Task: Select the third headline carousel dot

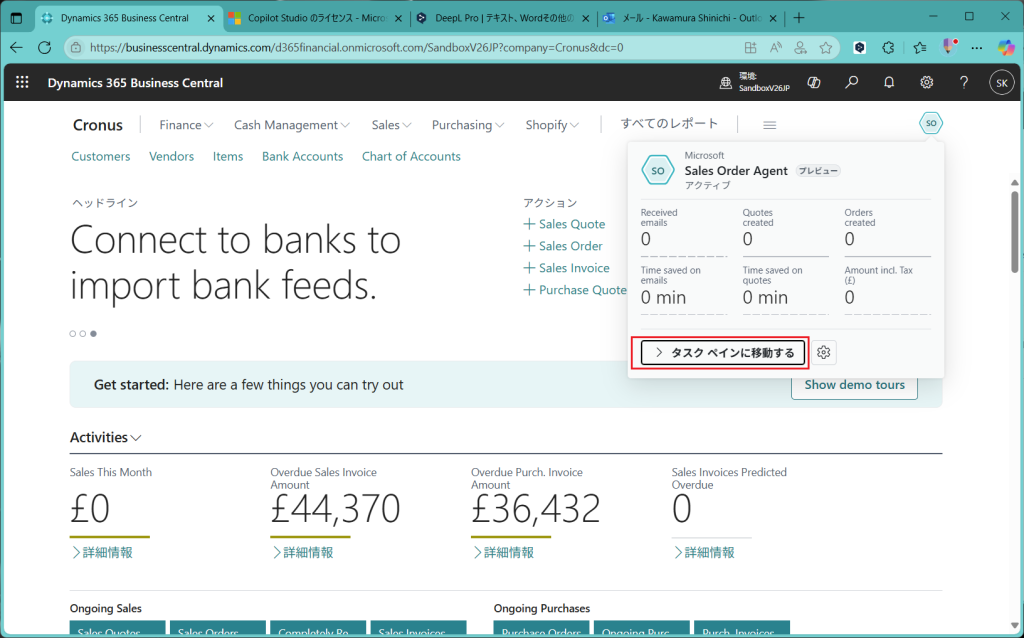Action: coord(93,334)
